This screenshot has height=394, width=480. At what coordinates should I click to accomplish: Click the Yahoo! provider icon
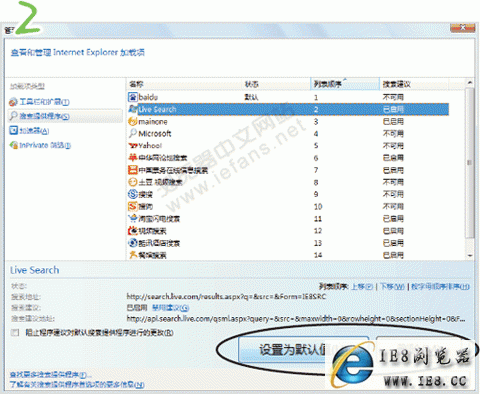click(x=133, y=146)
